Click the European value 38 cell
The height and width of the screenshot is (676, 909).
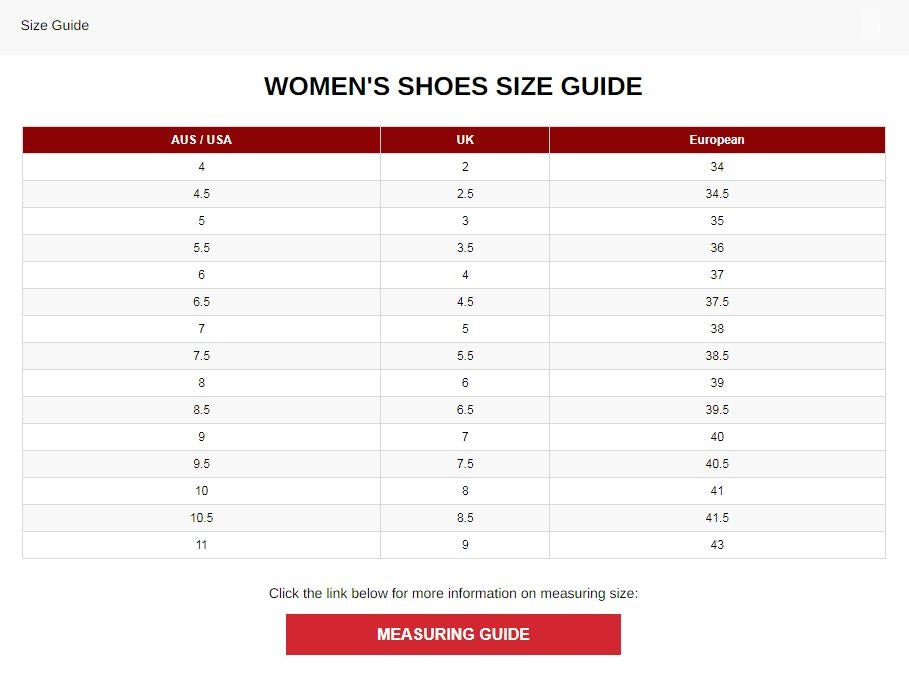point(716,328)
